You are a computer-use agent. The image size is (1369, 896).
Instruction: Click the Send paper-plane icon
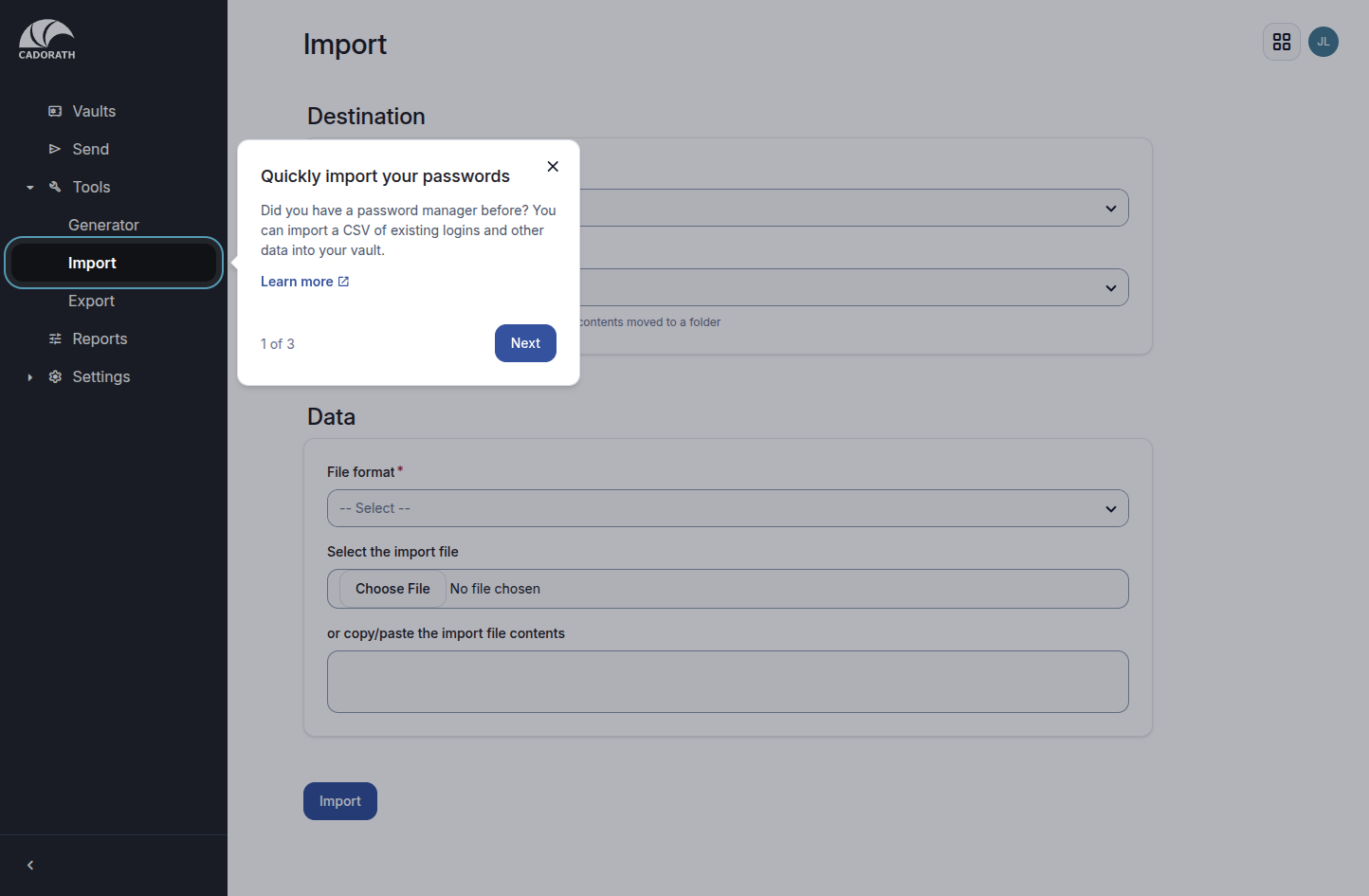pos(55,149)
